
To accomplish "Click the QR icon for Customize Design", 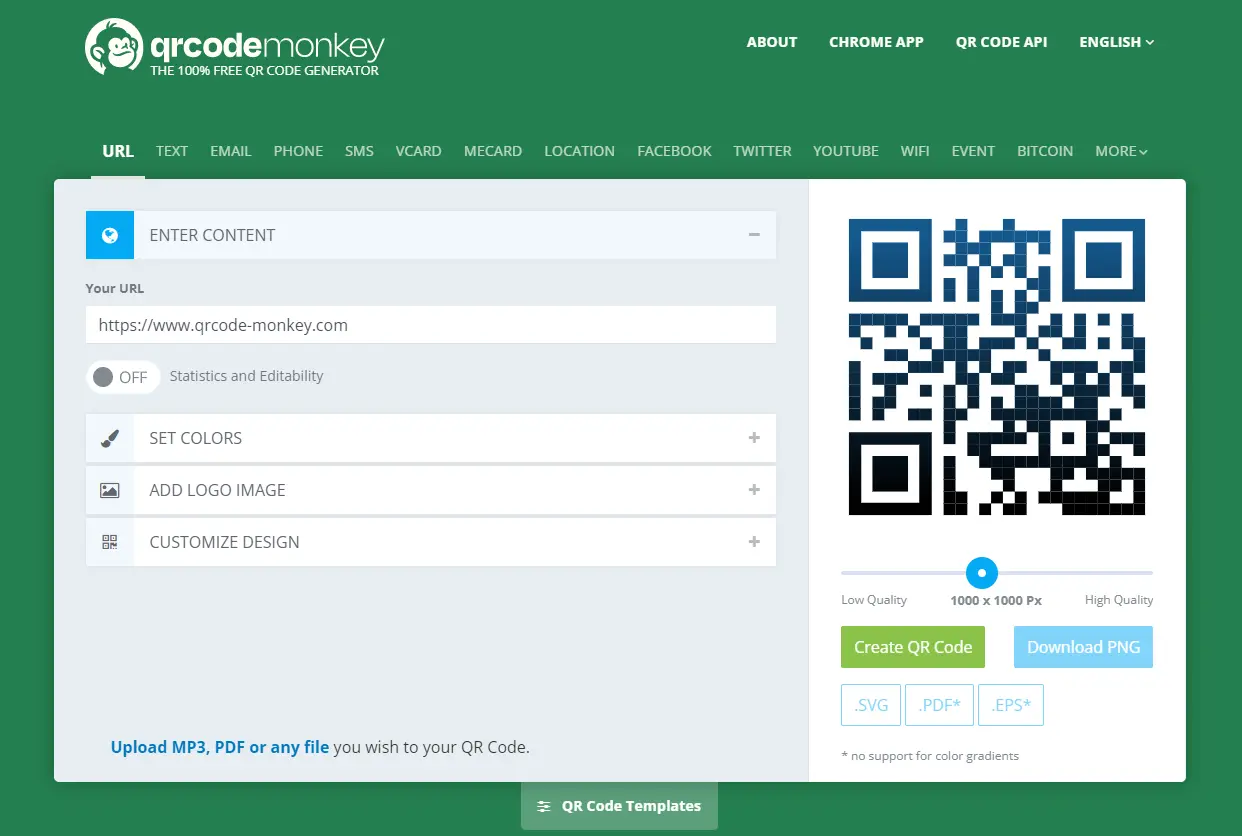I will (110, 542).
